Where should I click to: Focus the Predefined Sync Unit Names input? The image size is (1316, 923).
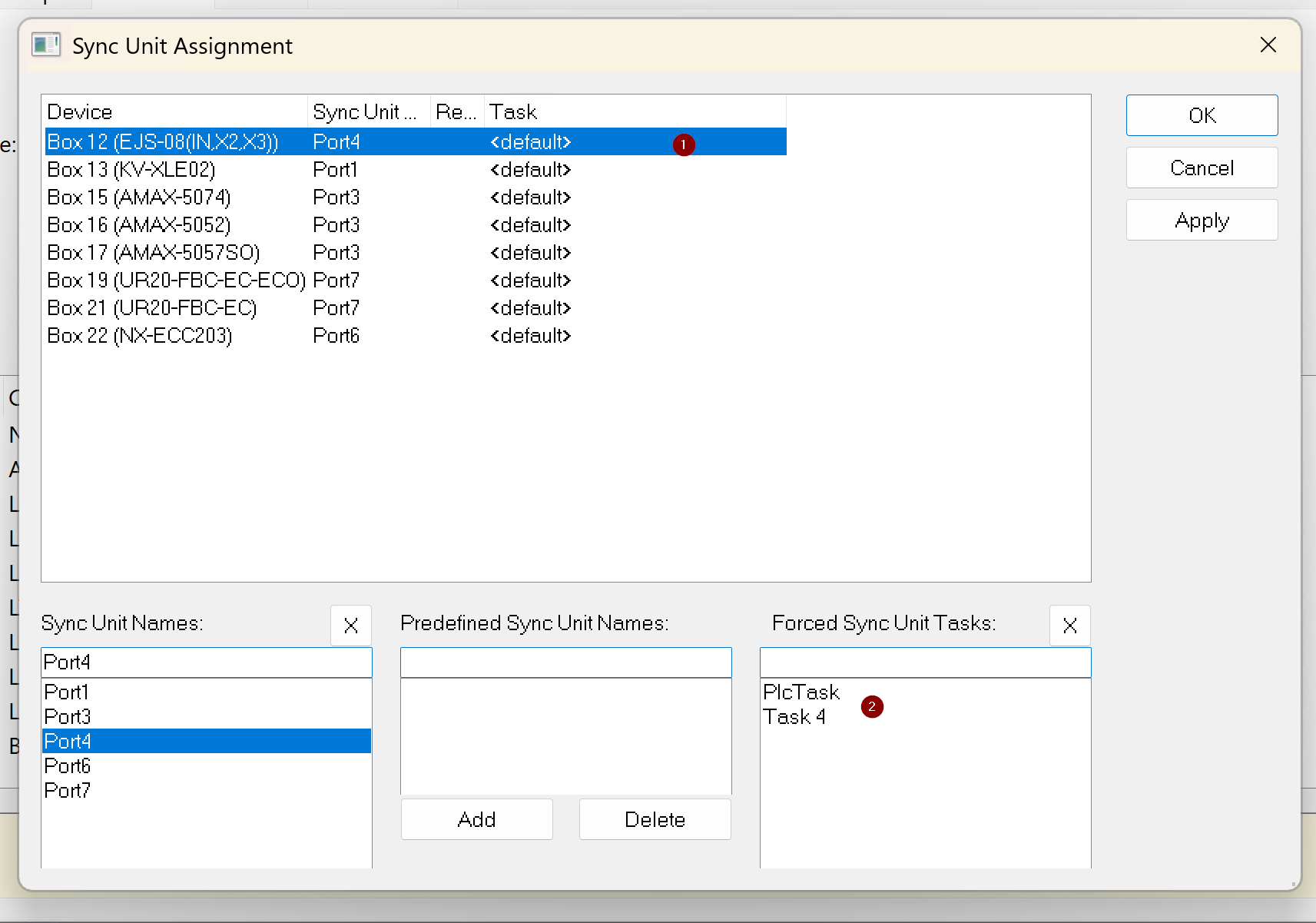[x=565, y=662]
